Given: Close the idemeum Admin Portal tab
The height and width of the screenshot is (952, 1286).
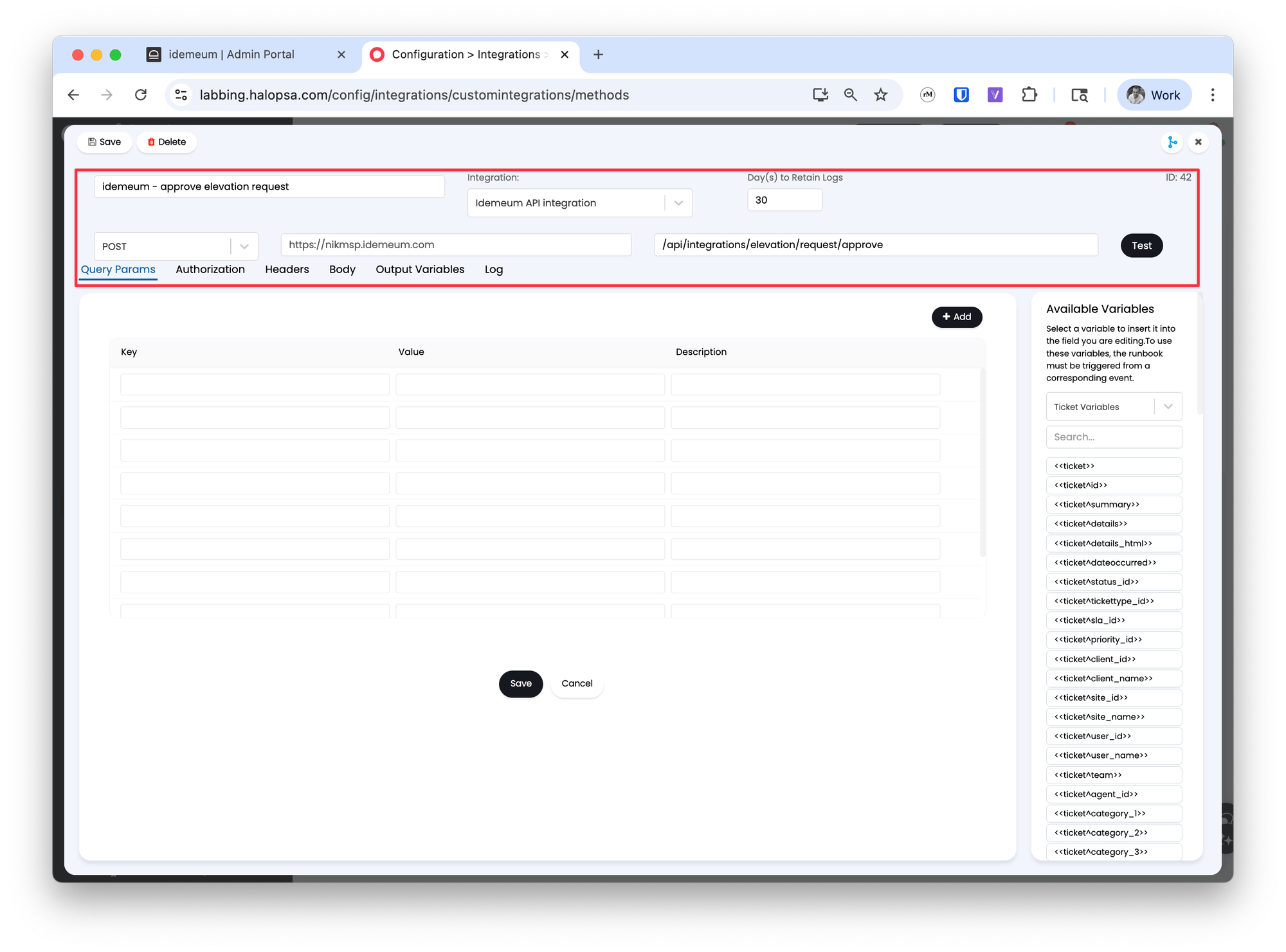Looking at the screenshot, I should (x=341, y=55).
